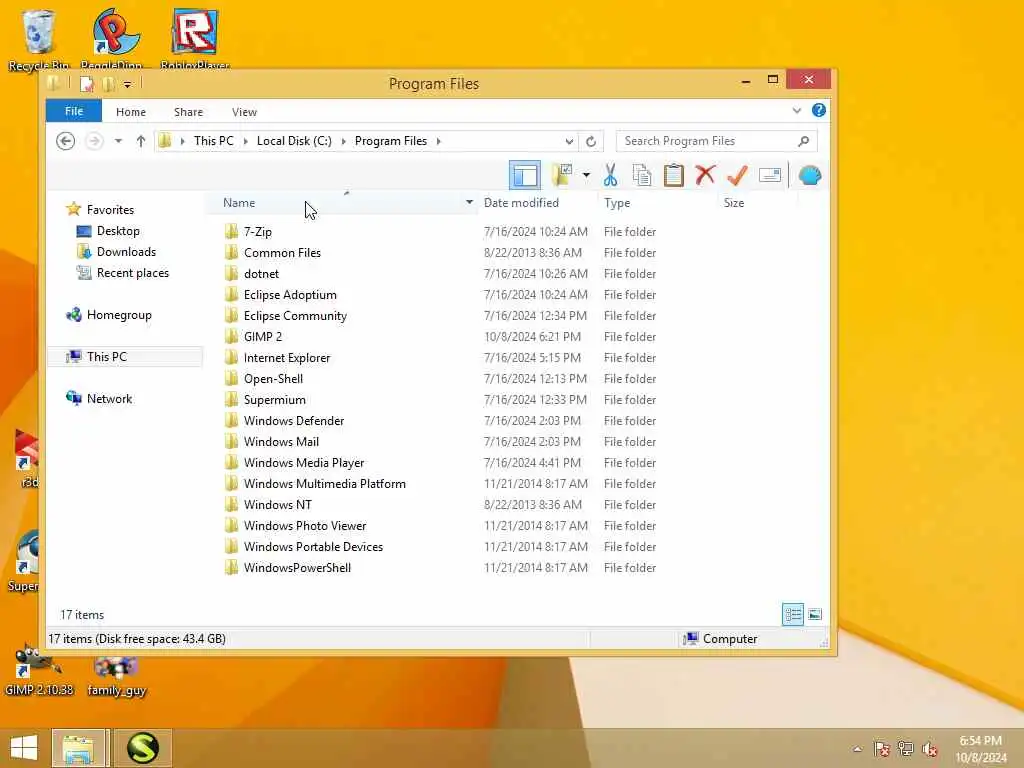This screenshot has height=768, width=1024.
Task: Click the New Folder icon in the Quick Access Toolbar
Action: point(108,84)
